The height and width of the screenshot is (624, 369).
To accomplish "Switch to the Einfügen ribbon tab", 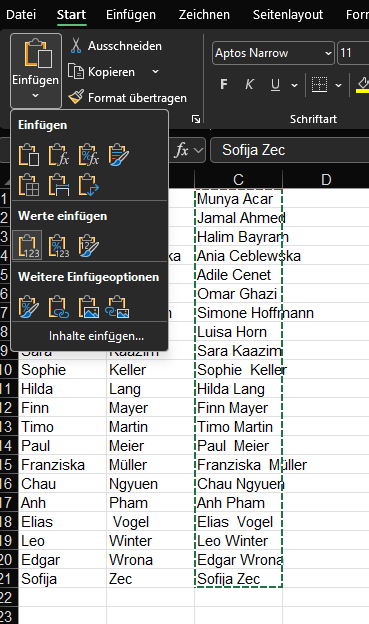I will coord(131,15).
